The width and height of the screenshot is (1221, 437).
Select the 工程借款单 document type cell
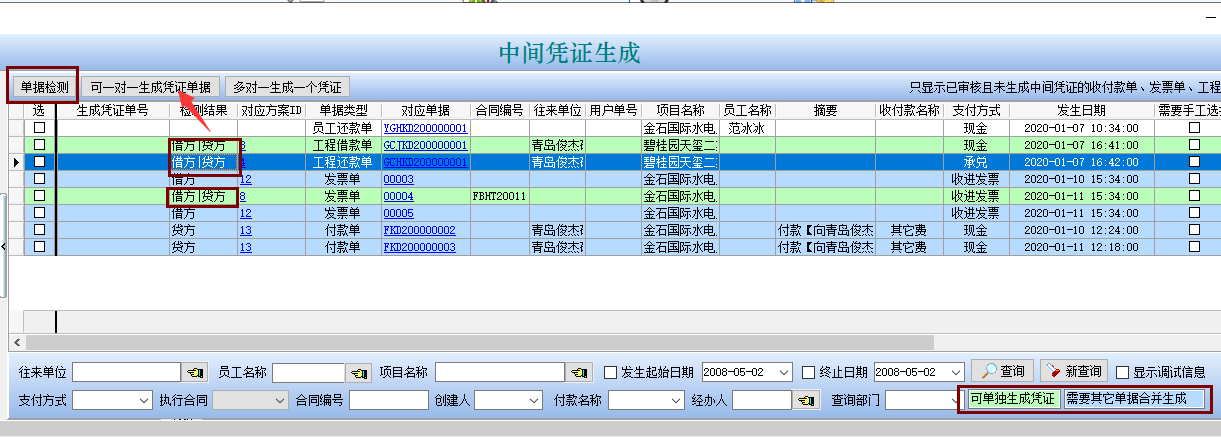click(344, 145)
